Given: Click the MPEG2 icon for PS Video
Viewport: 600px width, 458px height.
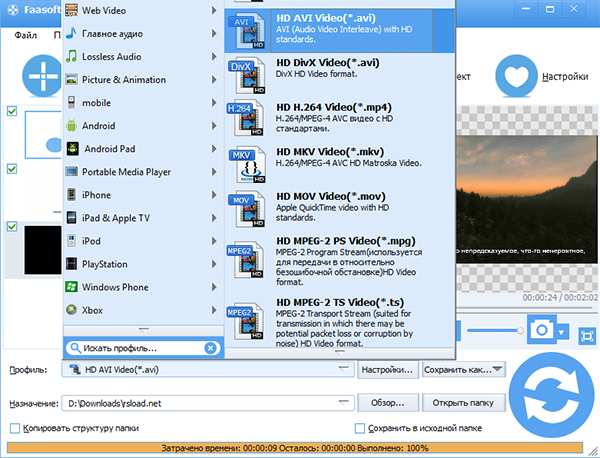Looking at the screenshot, I should (246, 259).
